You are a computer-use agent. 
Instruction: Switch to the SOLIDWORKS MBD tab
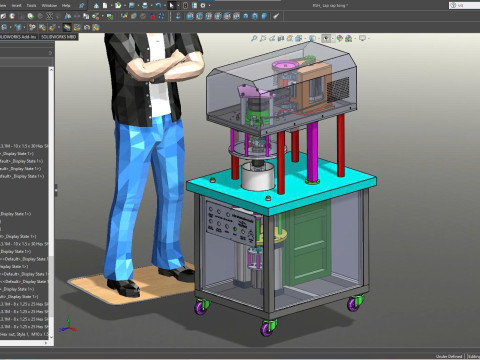click(59, 37)
